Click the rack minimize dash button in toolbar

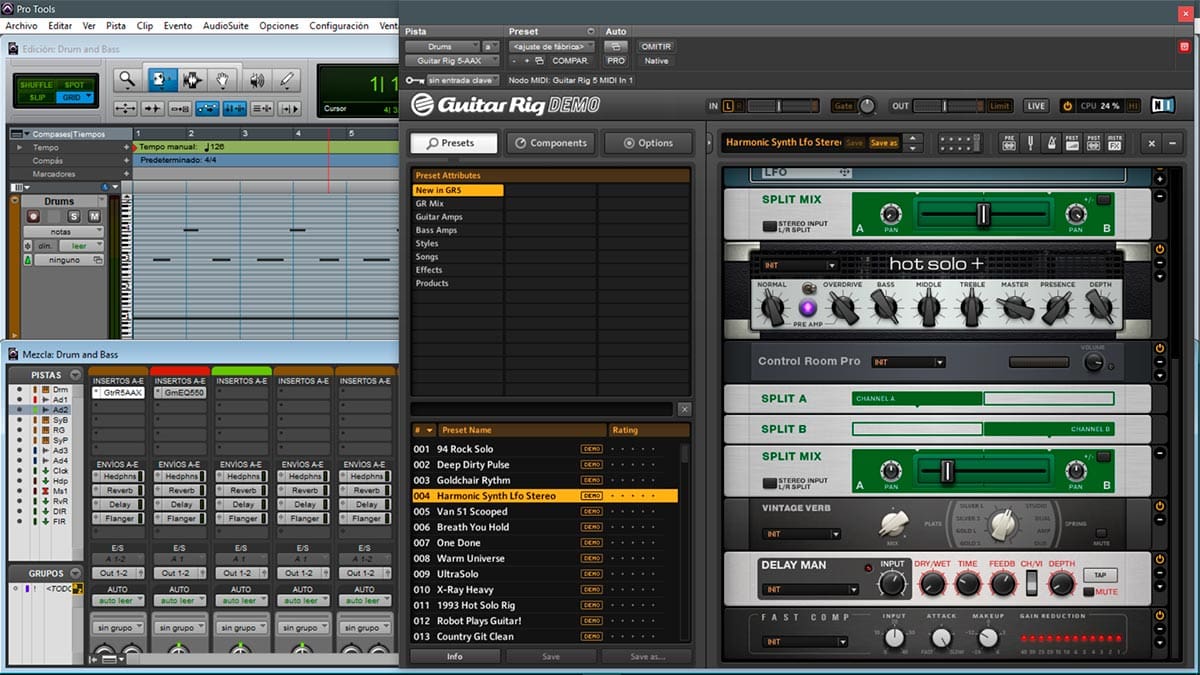point(1173,143)
